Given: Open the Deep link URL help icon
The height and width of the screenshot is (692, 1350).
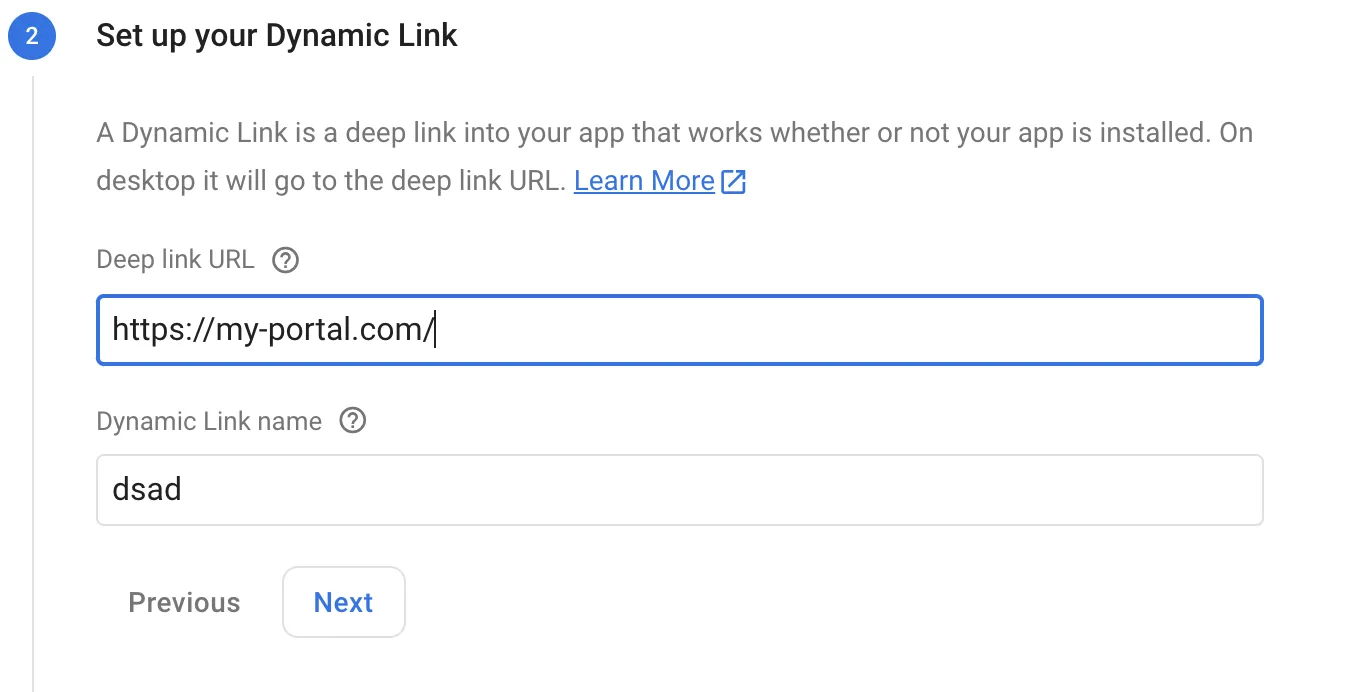Looking at the screenshot, I should pyautogui.click(x=286, y=261).
